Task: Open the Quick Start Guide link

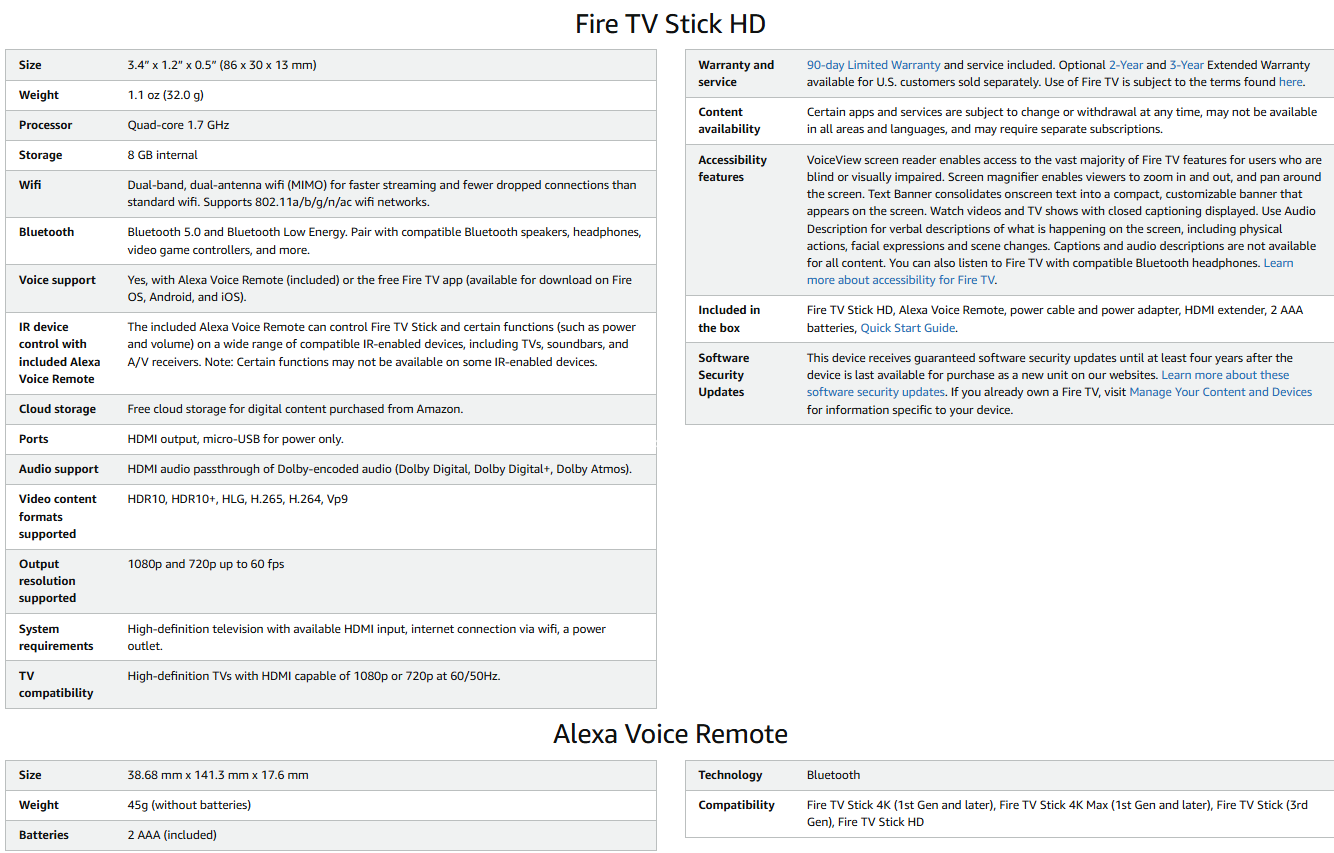Action: coord(907,328)
